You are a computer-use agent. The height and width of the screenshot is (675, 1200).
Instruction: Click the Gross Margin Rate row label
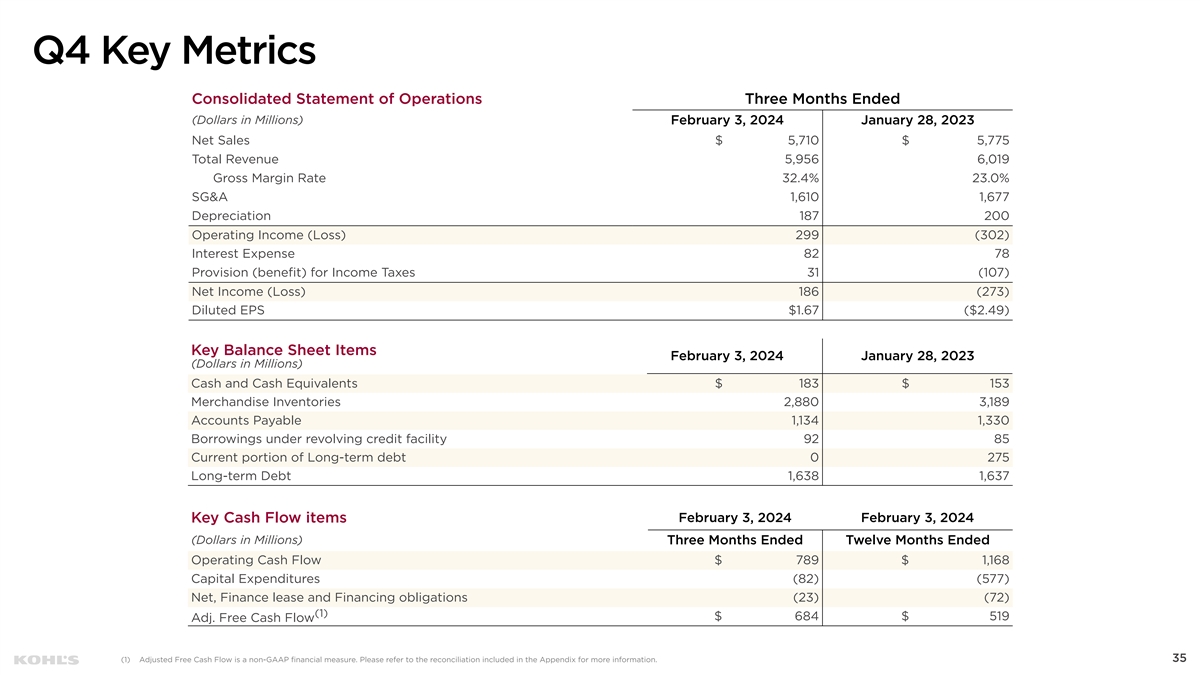tap(269, 179)
